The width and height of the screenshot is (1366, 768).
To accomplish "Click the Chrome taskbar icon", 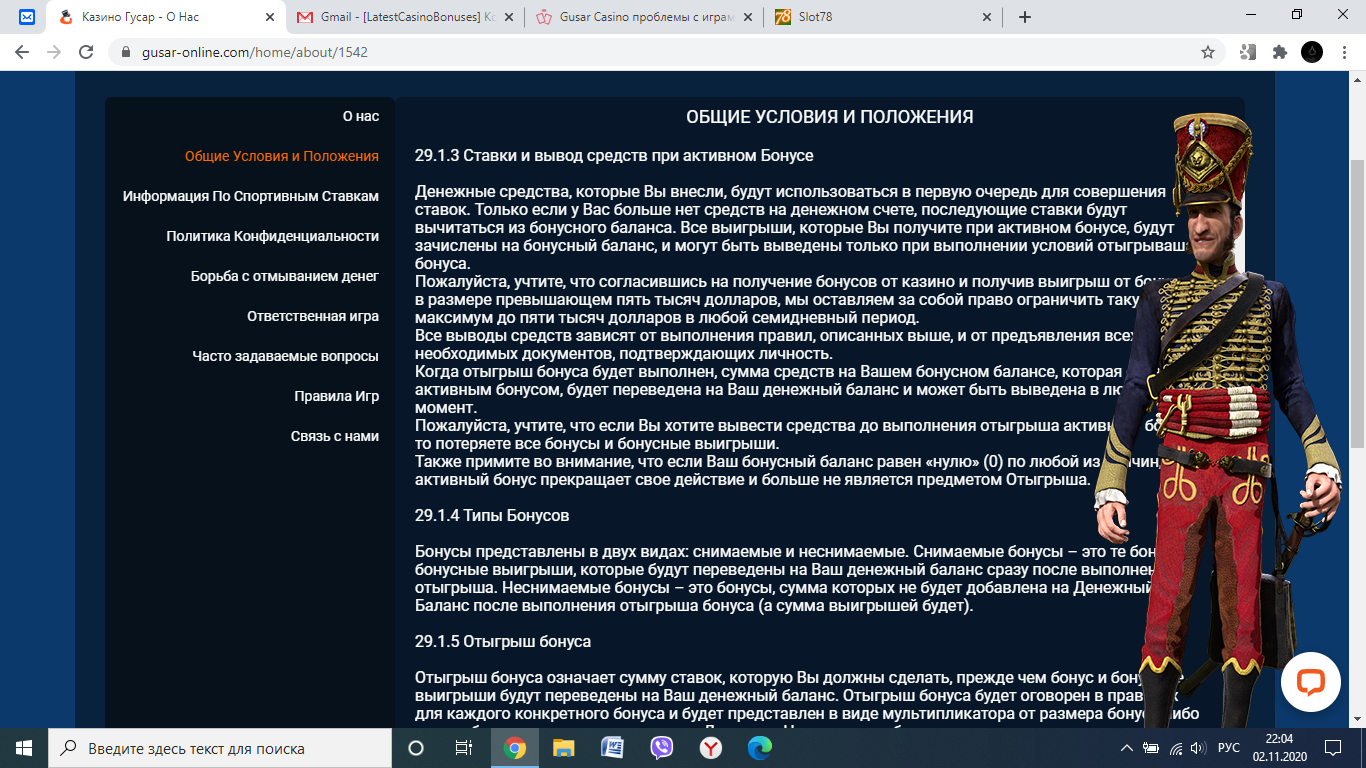I will [x=515, y=748].
